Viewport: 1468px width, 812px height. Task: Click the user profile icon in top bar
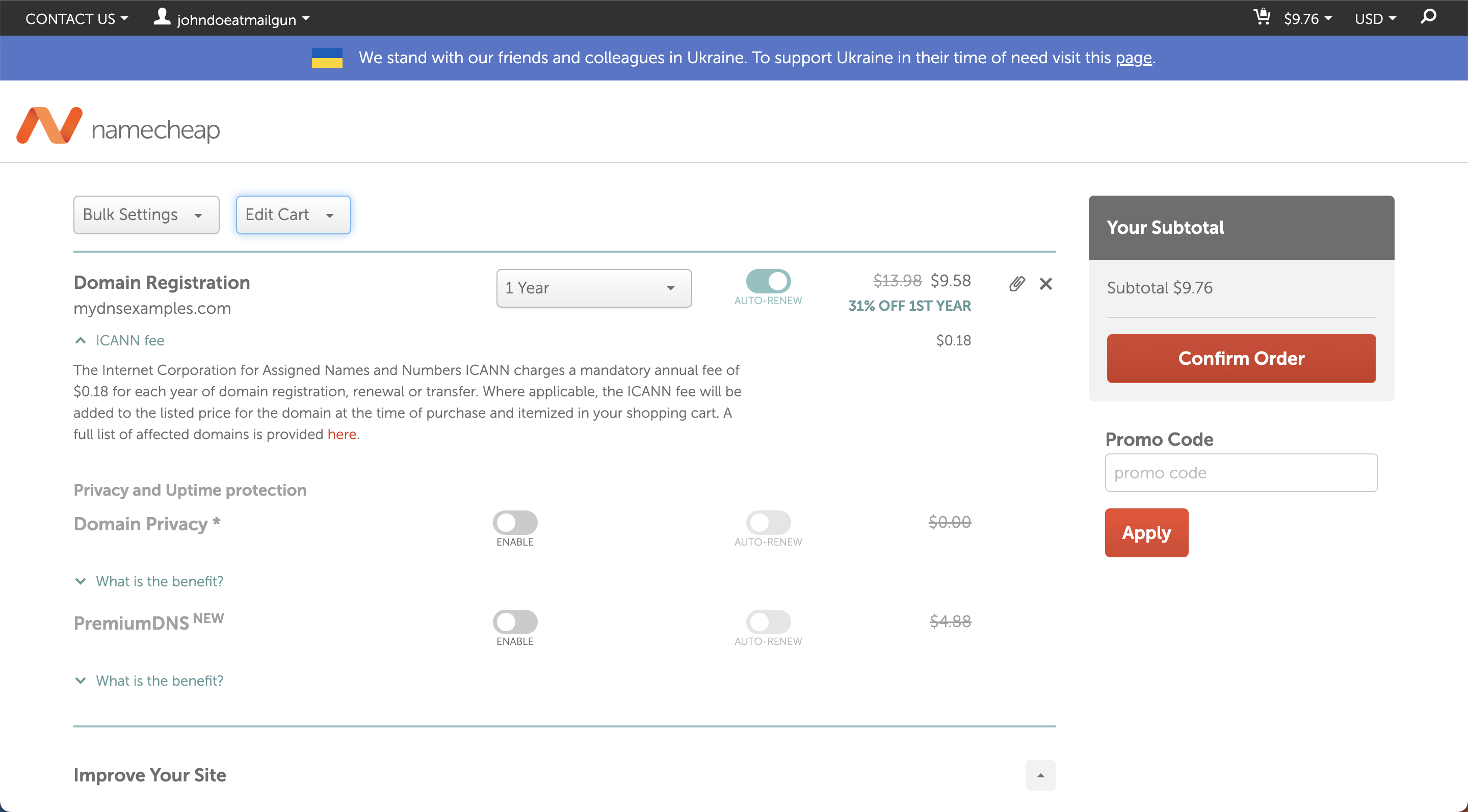[162, 17]
